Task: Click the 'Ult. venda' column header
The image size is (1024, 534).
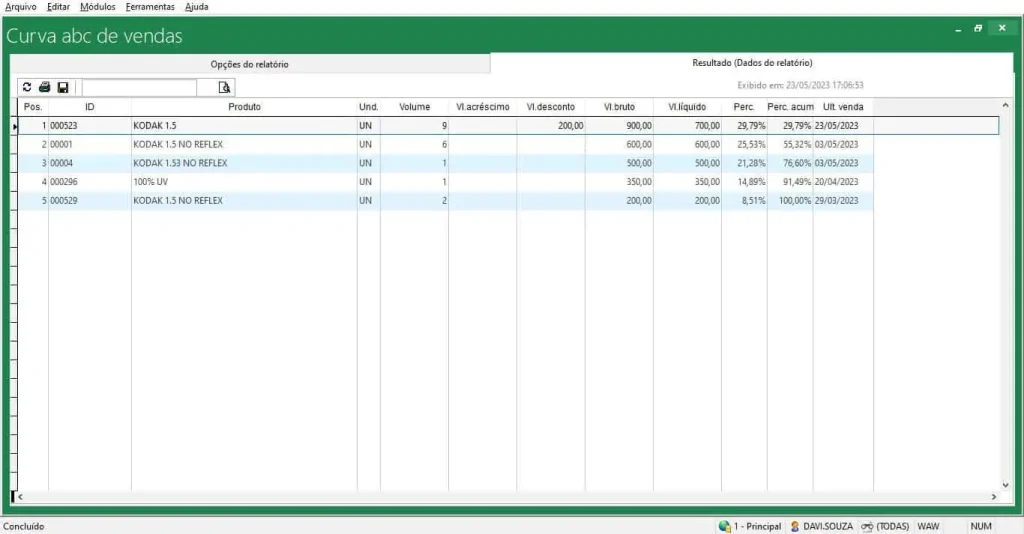Action: click(x=842, y=106)
